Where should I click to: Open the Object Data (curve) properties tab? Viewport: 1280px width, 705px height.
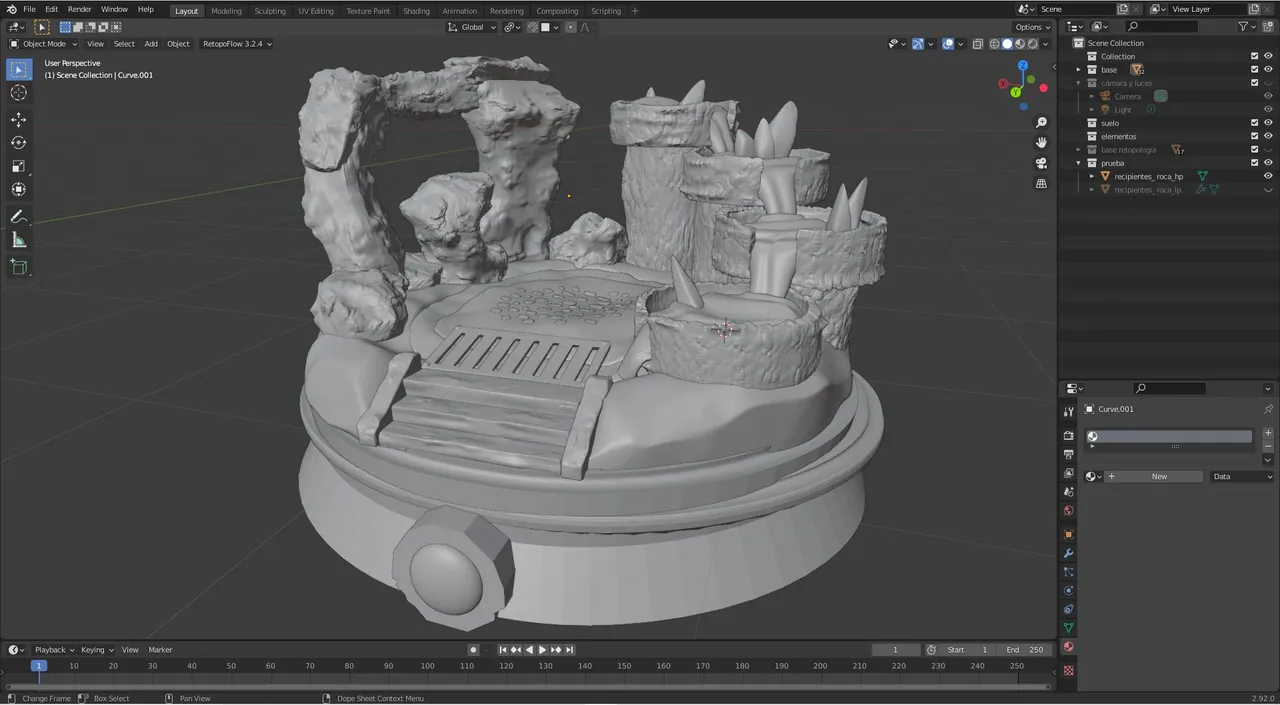coord(1068,628)
